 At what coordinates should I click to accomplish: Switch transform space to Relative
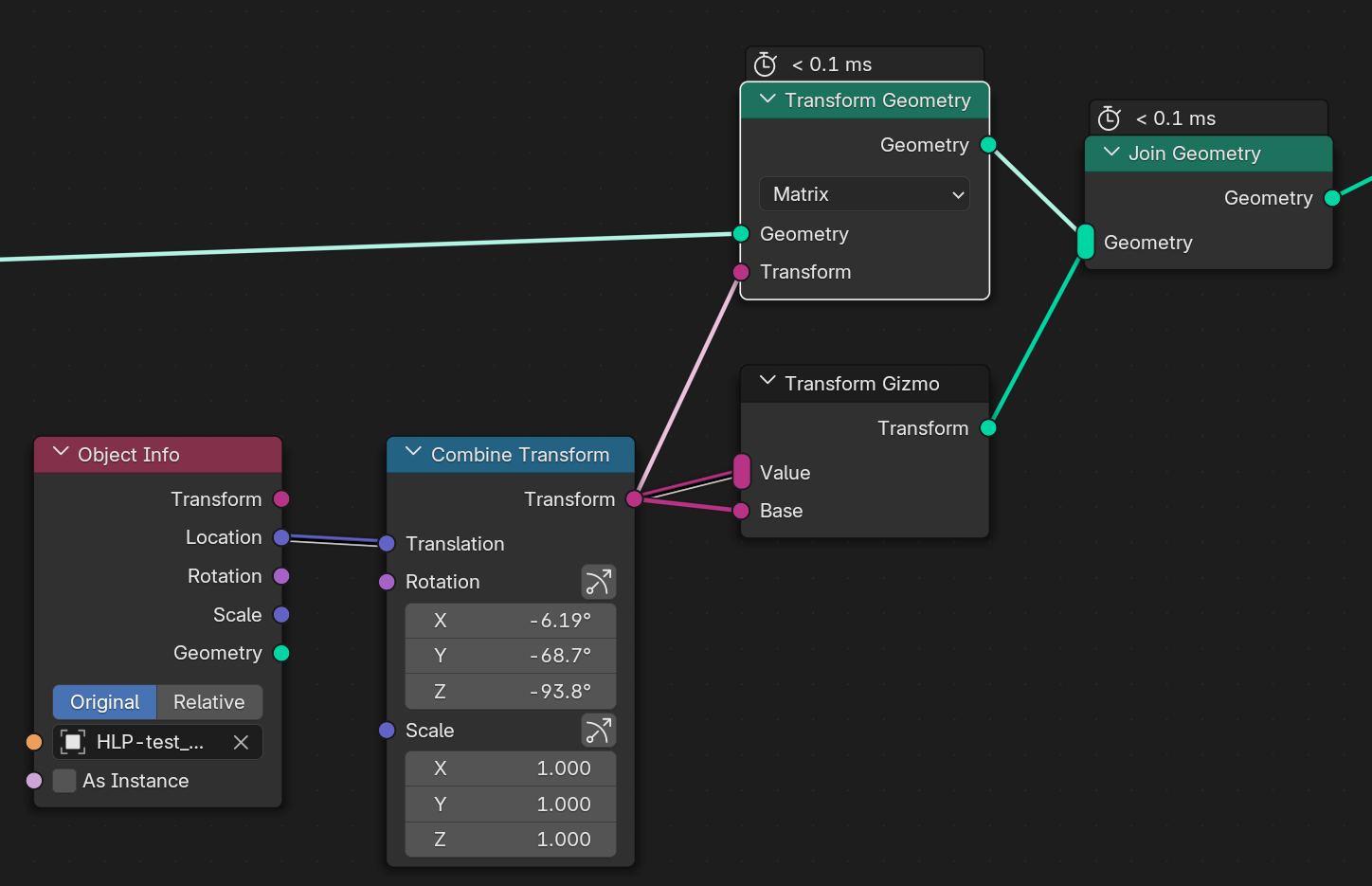tap(209, 702)
